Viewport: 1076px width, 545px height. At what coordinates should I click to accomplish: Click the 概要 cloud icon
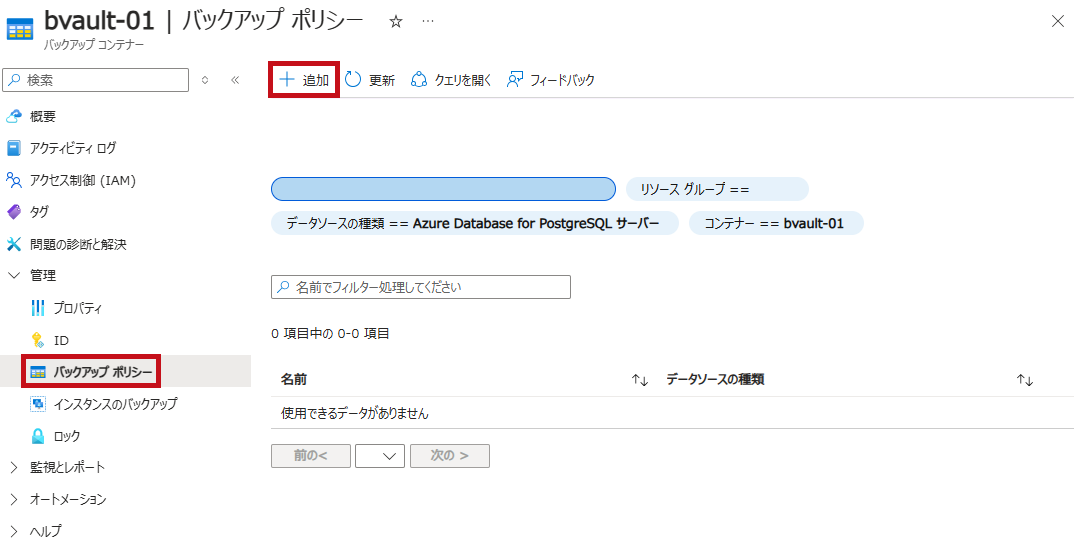pos(14,117)
